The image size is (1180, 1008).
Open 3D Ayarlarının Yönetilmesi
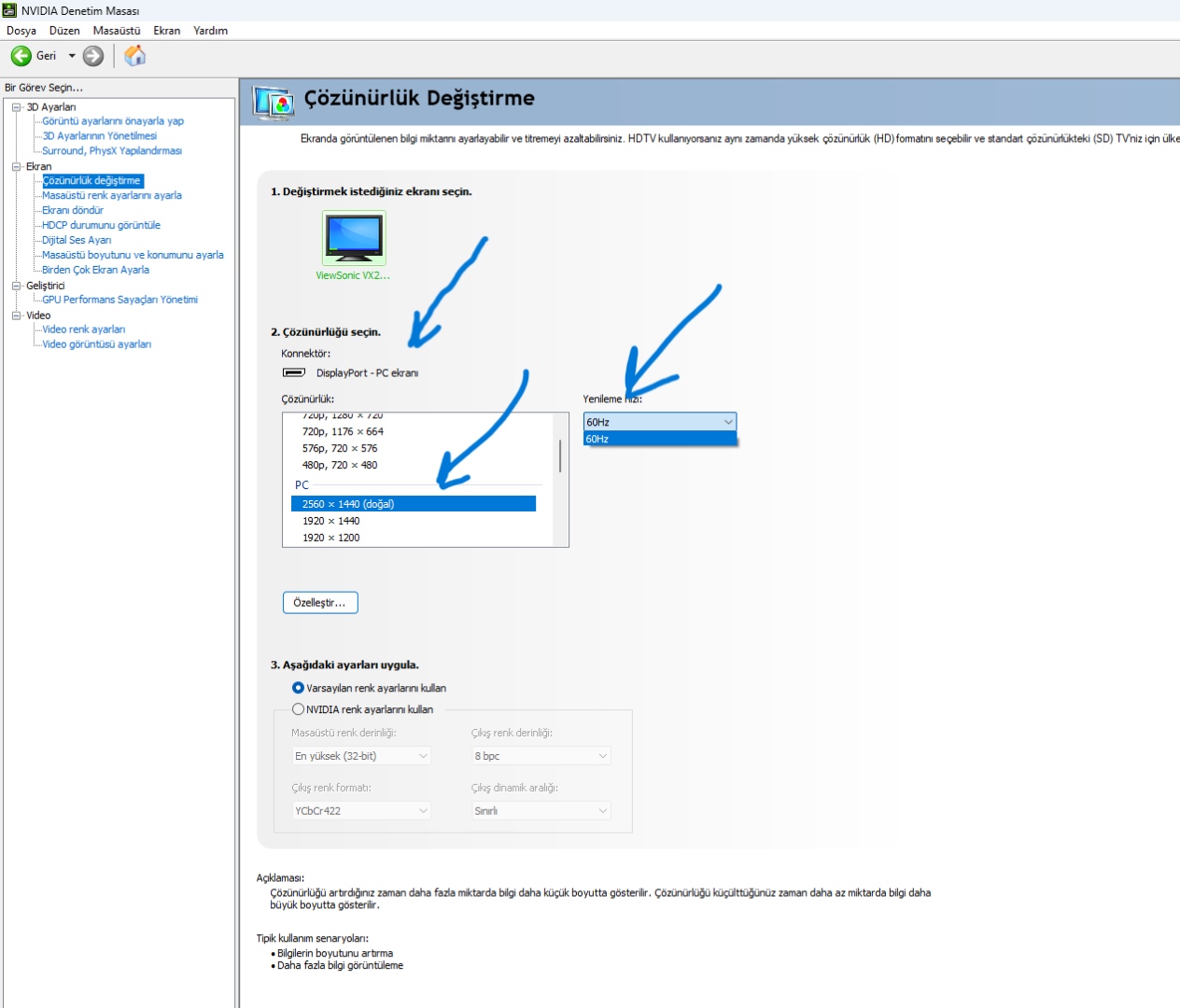click(100, 136)
